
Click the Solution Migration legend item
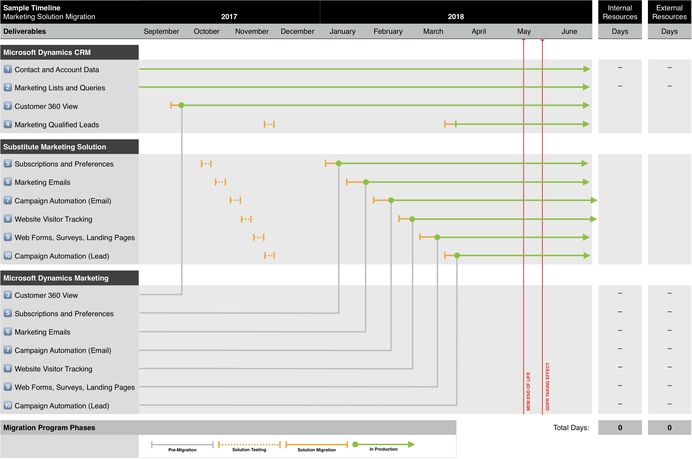(x=316, y=446)
